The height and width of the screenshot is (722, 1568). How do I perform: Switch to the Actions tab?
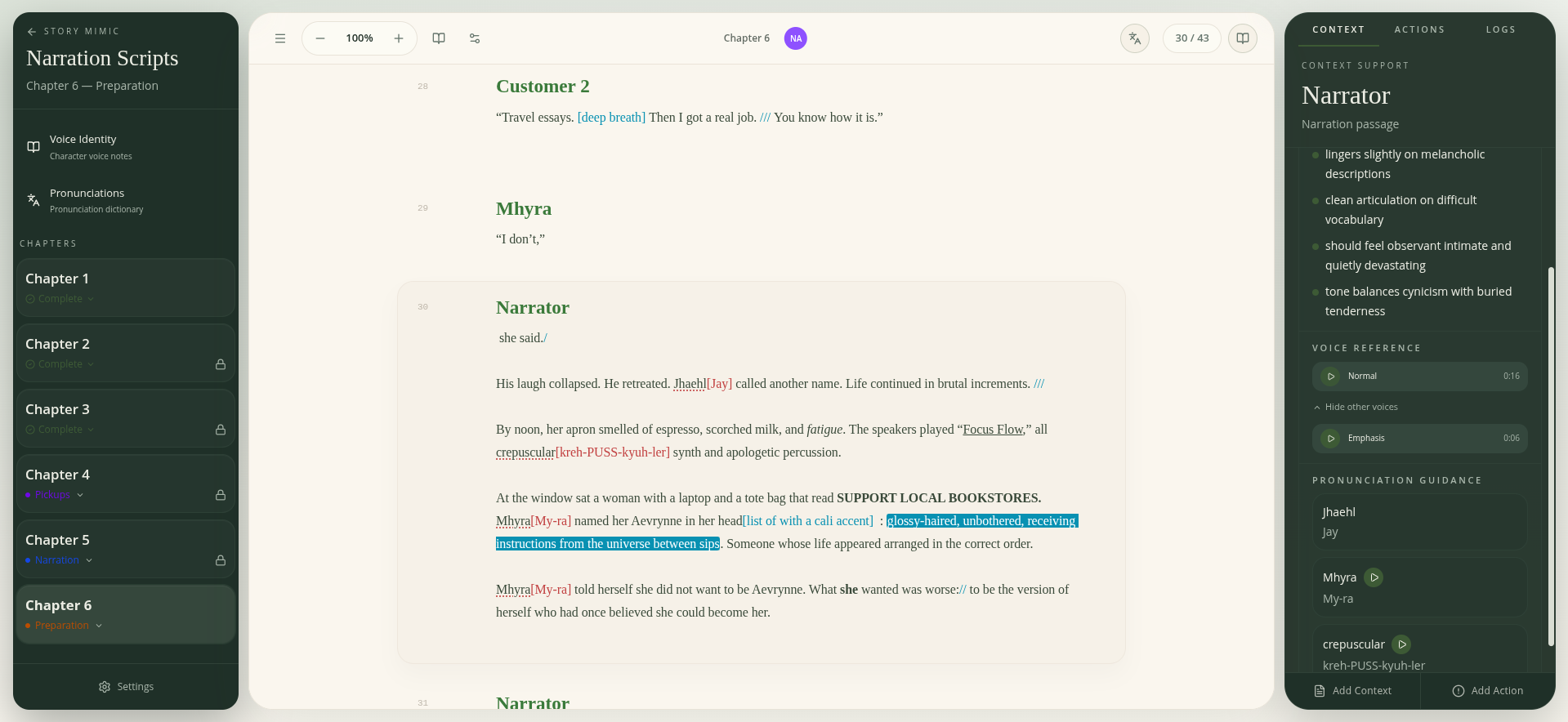(1419, 29)
